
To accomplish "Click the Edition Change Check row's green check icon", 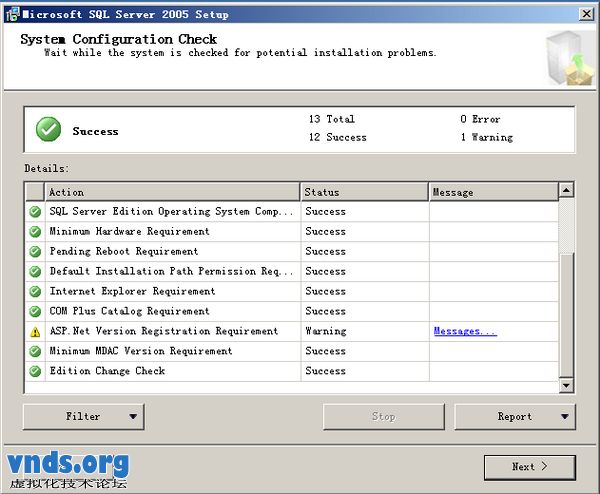I will point(35,371).
